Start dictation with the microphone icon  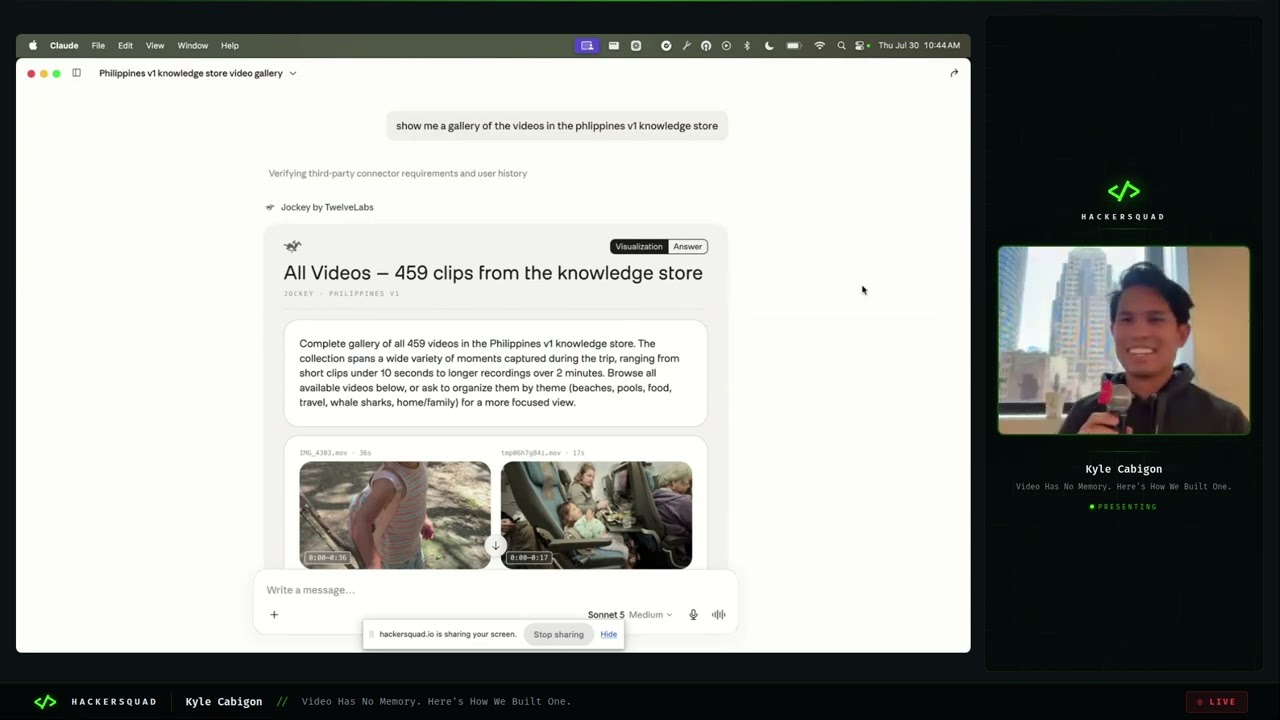click(x=693, y=615)
